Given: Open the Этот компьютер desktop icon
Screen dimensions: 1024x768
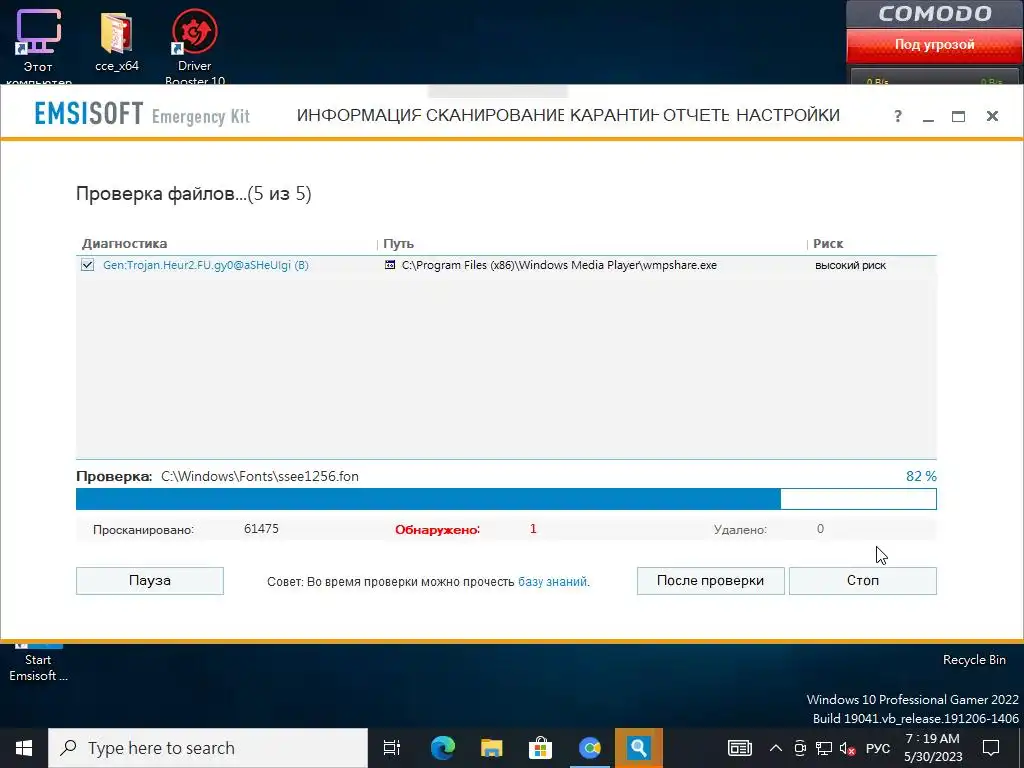Looking at the screenshot, I should pyautogui.click(x=38, y=47).
